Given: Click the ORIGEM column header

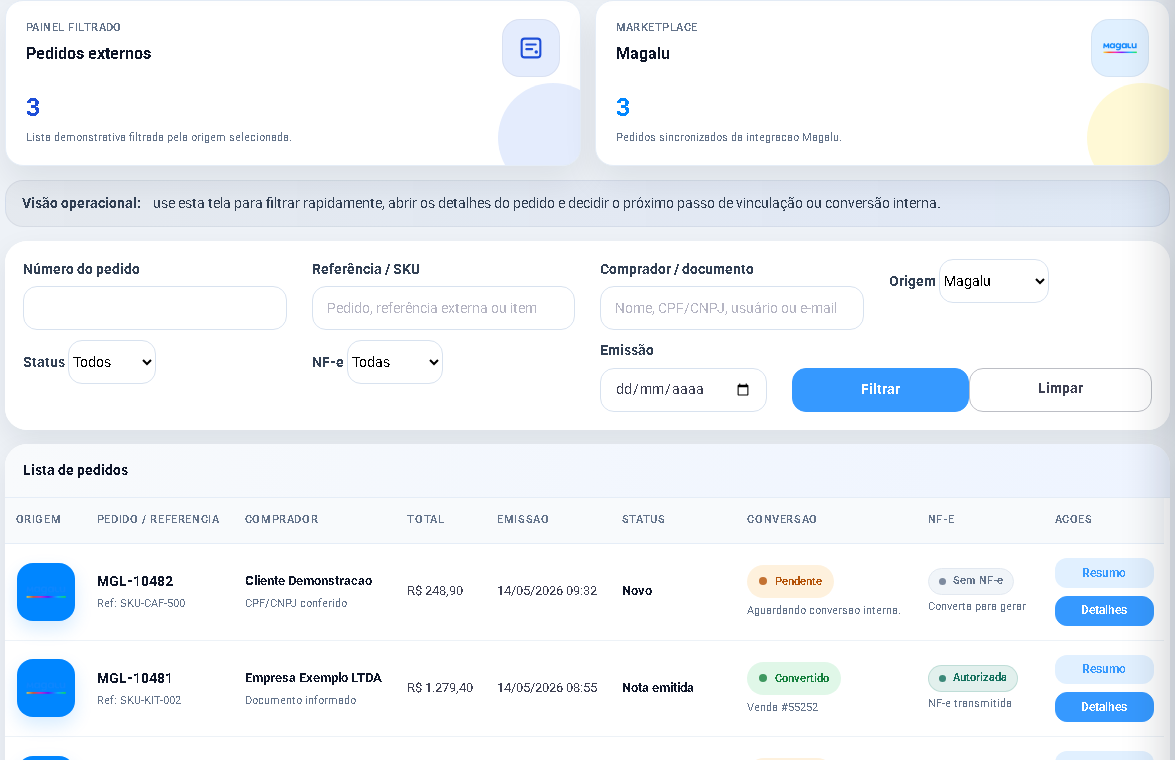Looking at the screenshot, I should [x=38, y=519].
